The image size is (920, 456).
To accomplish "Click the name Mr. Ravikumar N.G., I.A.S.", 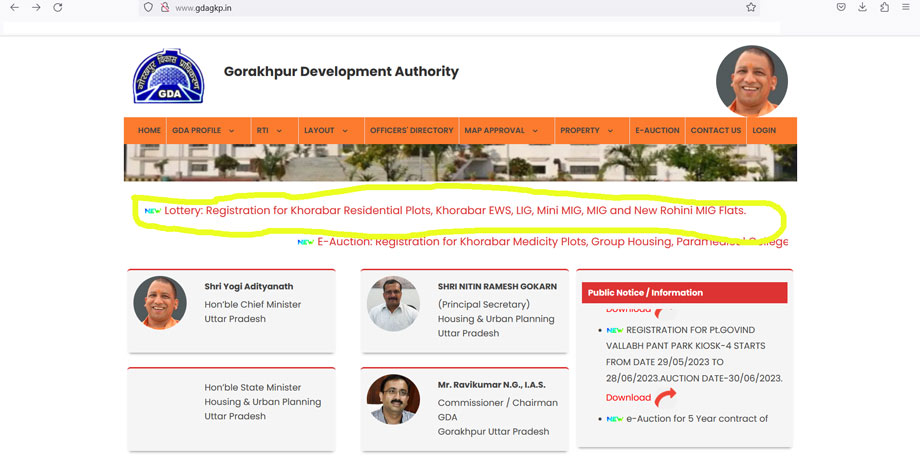I will (x=492, y=385).
